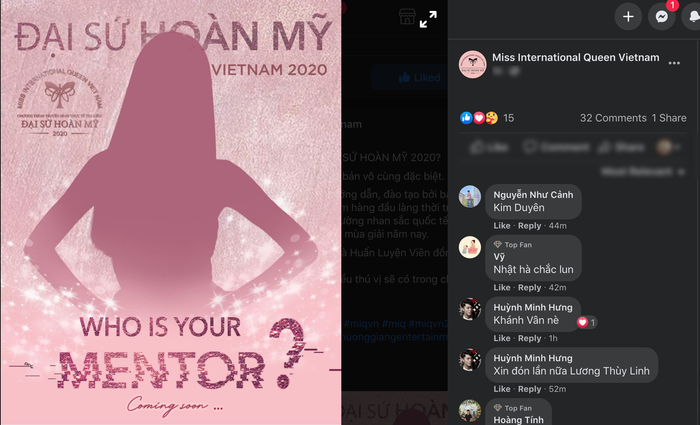700x425 pixels.
Task: Reply to Vỹ's comment
Action: point(529,288)
